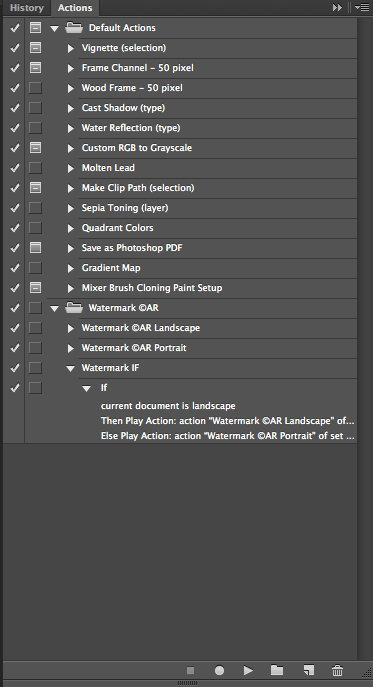Toggle dialog box for Make Clip Path

(x=36, y=188)
